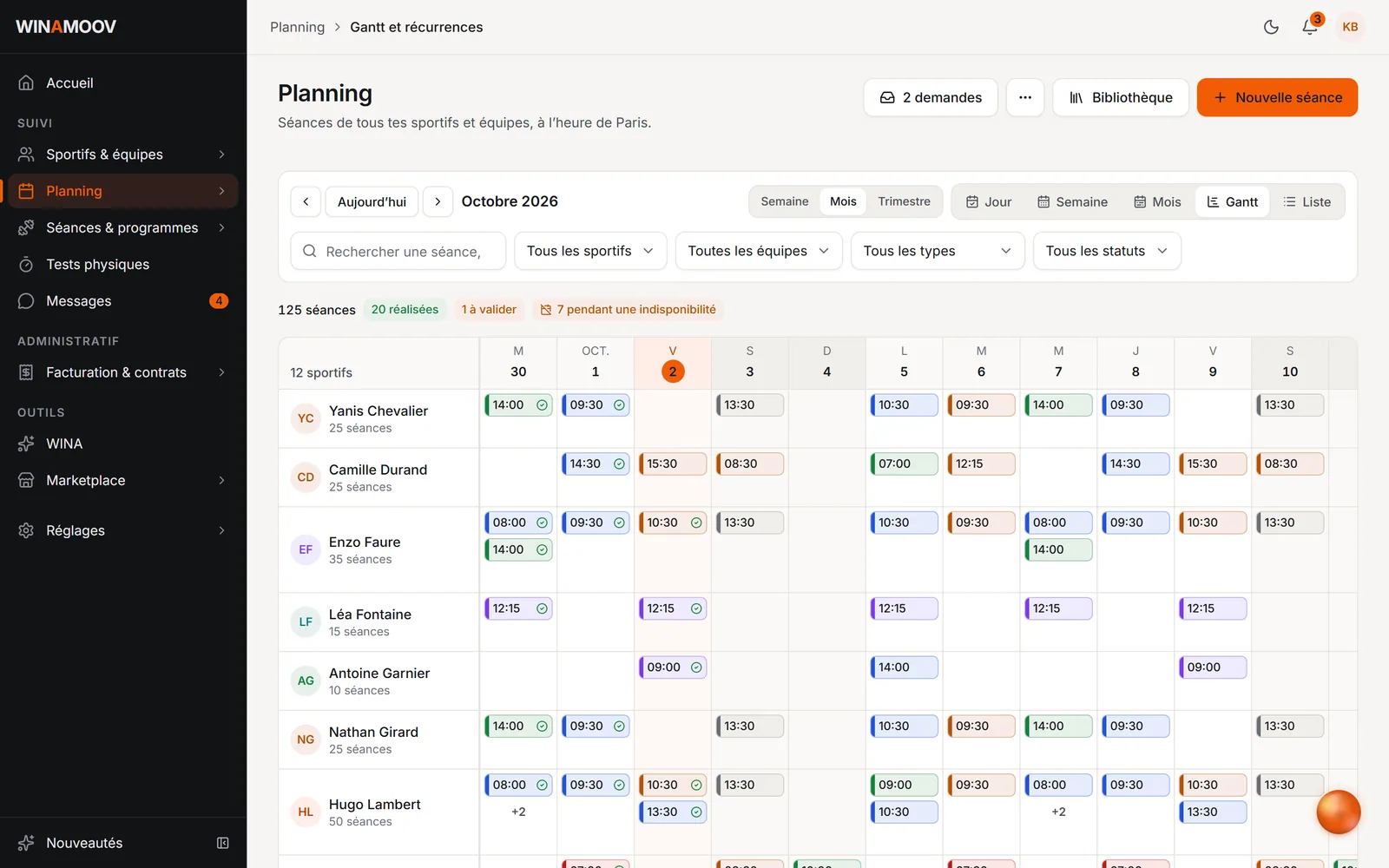Open Toutes les équipes dropdown
This screenshot has width=1389, height=868.
759,251
